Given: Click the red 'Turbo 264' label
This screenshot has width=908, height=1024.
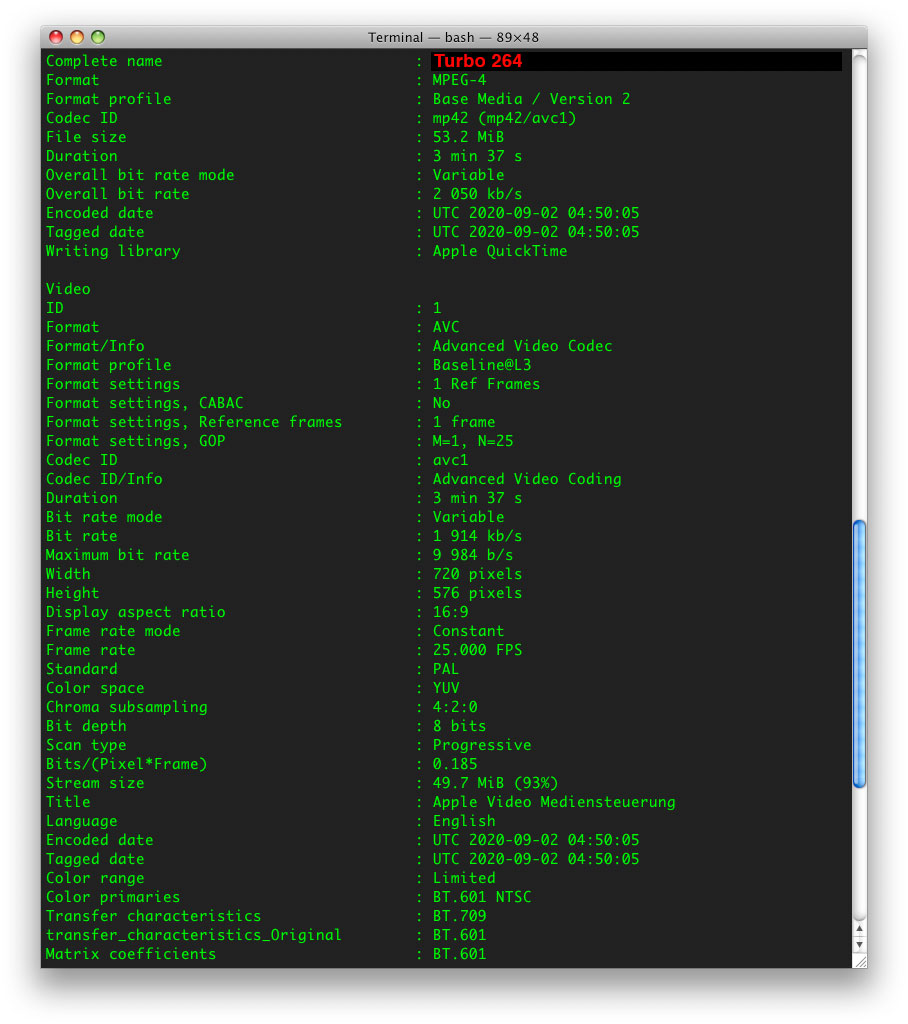Looking at the screenshot, I should pyautogui.click(x=478, y=61).
